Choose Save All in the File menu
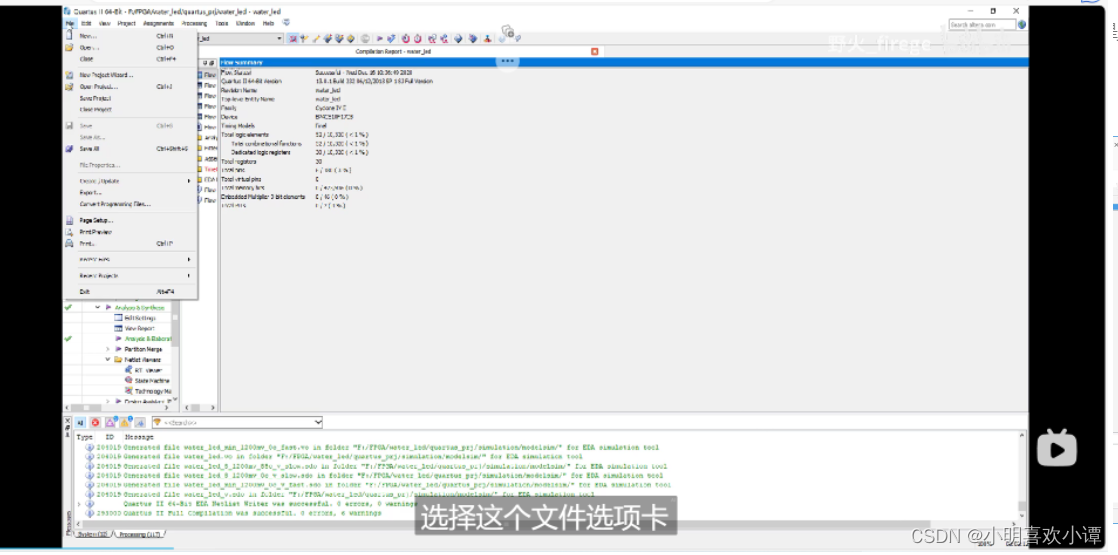Screen dimensions: 1118x555 [130, 149]
